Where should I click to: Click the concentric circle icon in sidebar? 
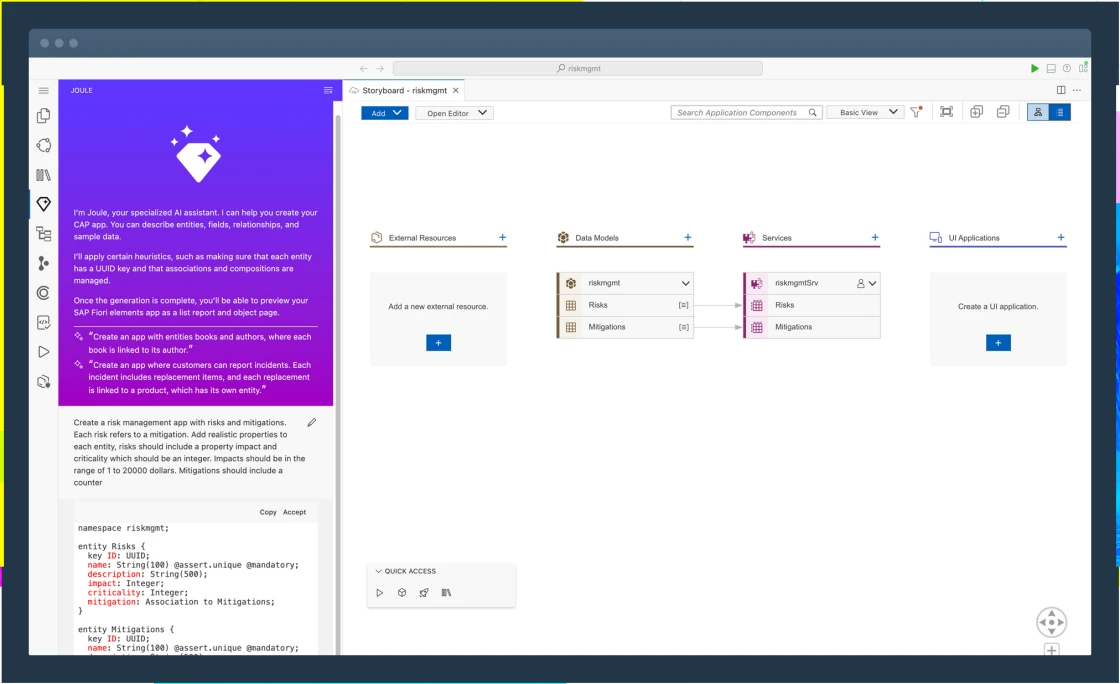[x=44, y=293]
